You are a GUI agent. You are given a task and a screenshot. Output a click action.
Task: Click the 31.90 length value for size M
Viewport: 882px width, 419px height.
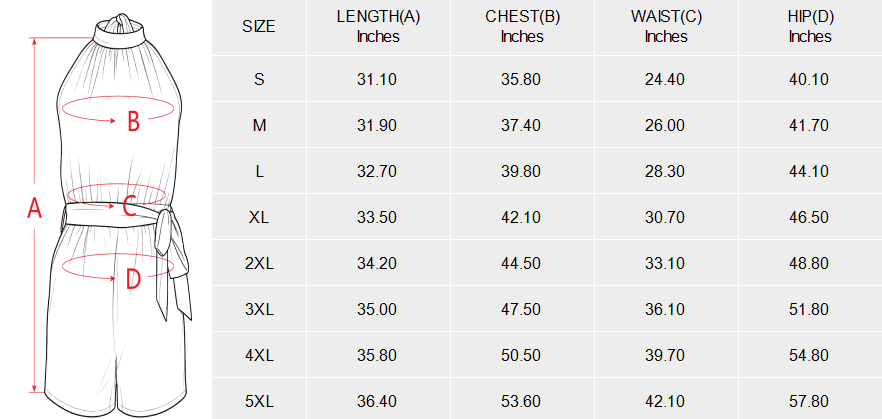point(377,126)
